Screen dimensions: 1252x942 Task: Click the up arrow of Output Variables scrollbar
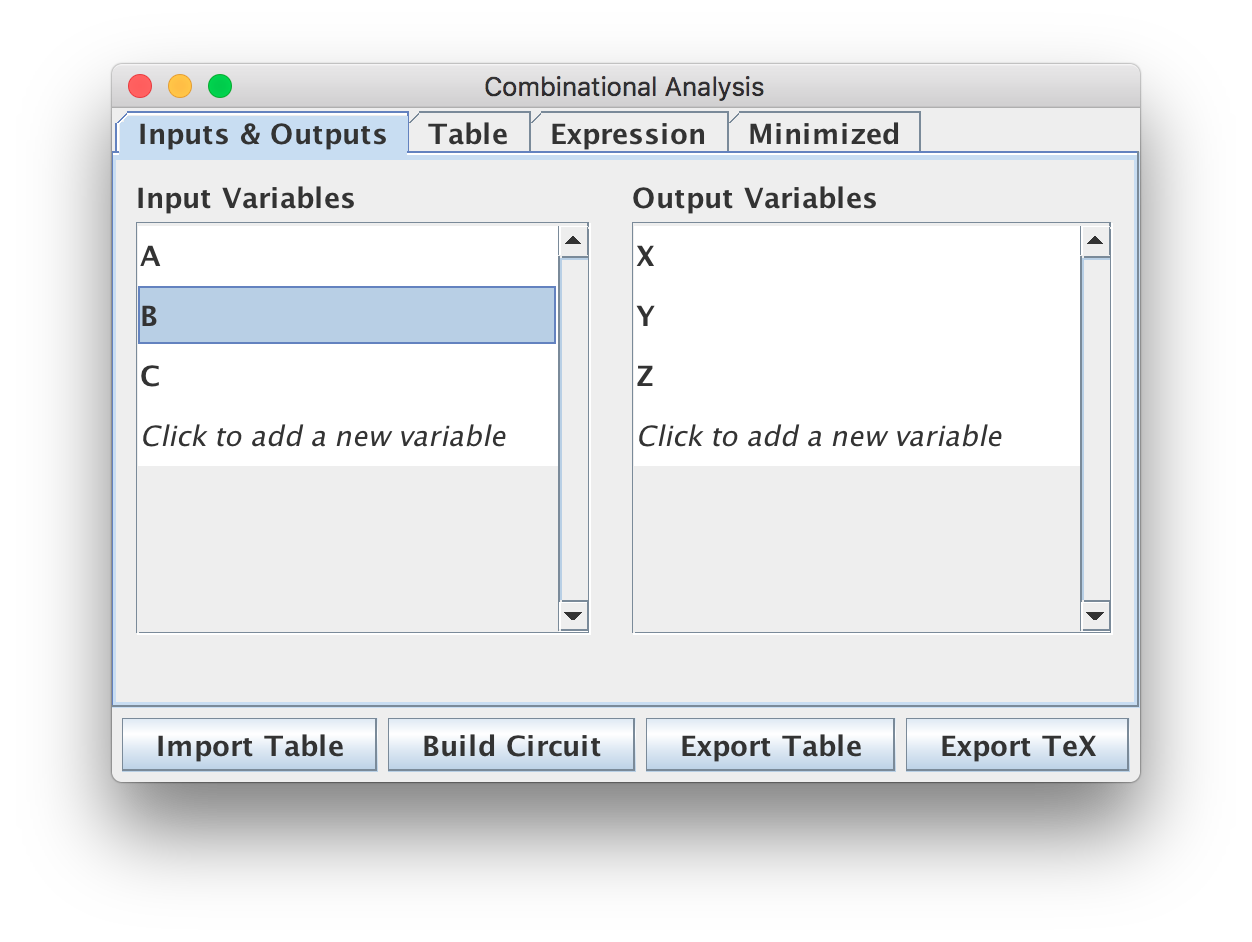click(1095, 241)
